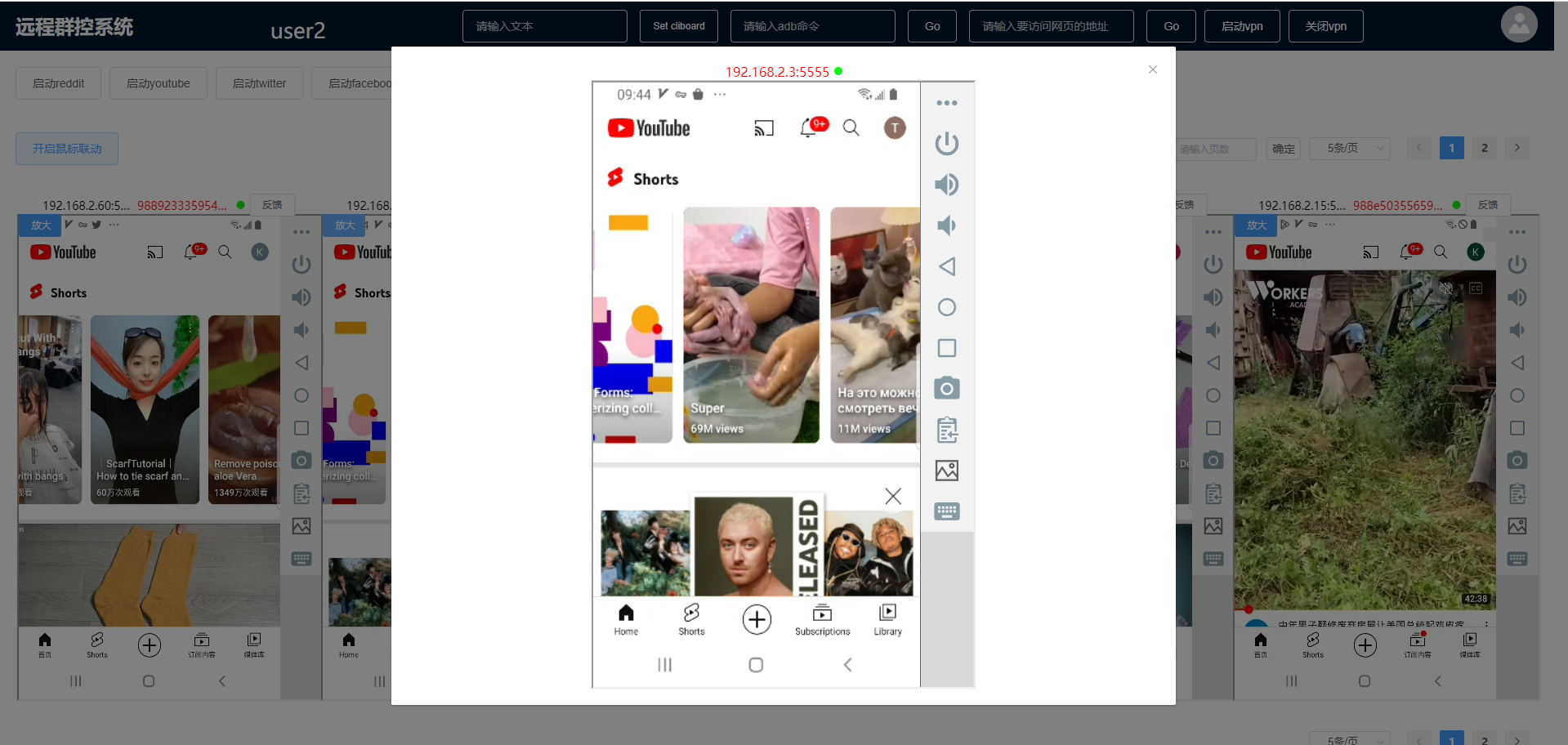Click the 放大 enlarge button on the 192.168.2.15 device
This screenshot has height=745, width=1568.
1256,225
